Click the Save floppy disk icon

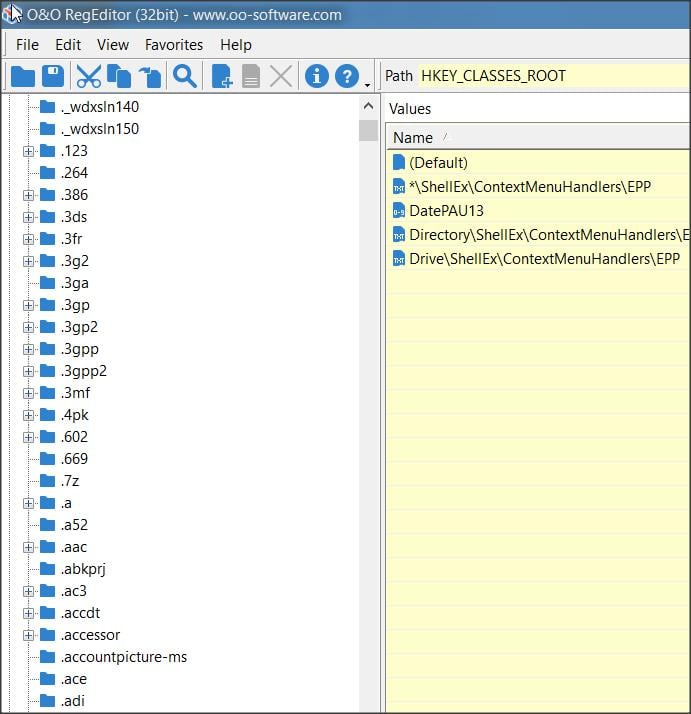(x=53, y=76)
